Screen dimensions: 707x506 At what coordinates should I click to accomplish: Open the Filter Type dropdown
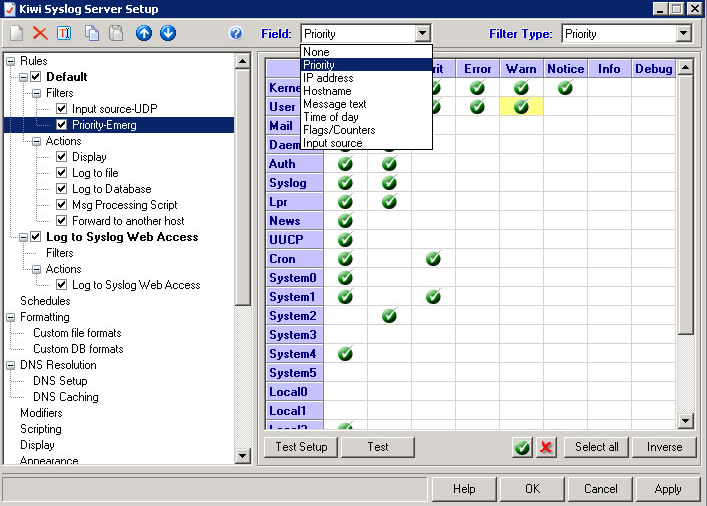pyautogui.click(x=683, y=33)
